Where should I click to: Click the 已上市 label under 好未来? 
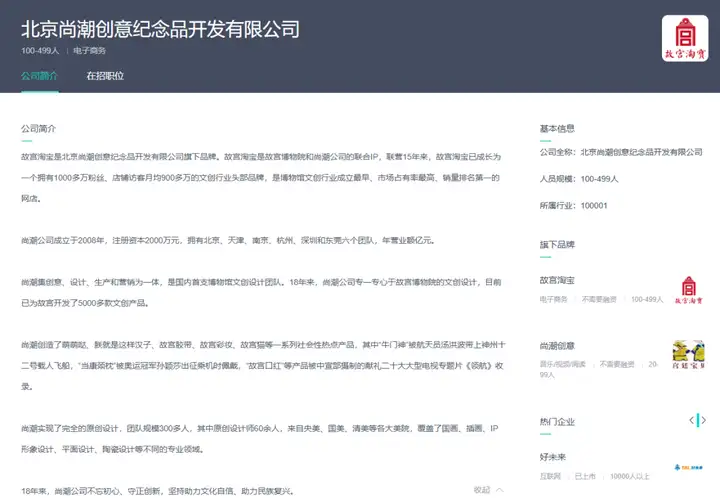[x=585, y=476]
